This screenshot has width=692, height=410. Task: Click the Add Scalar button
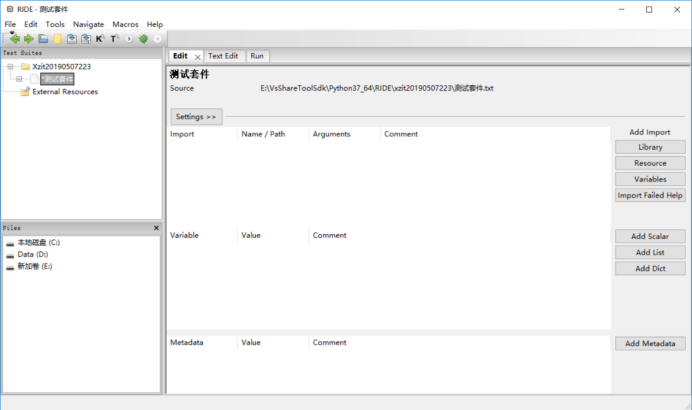[650, 236]
